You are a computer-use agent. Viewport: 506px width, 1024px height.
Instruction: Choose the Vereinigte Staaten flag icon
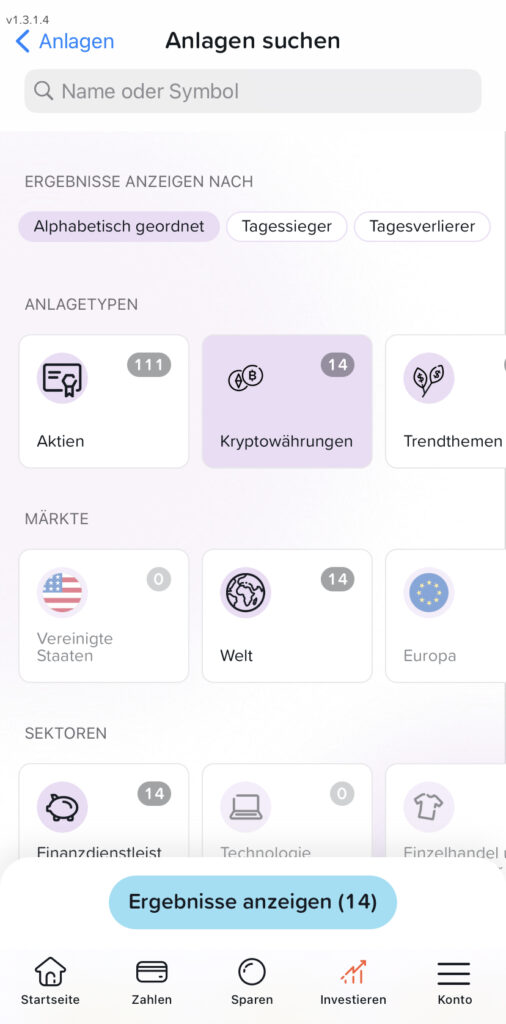62,592
